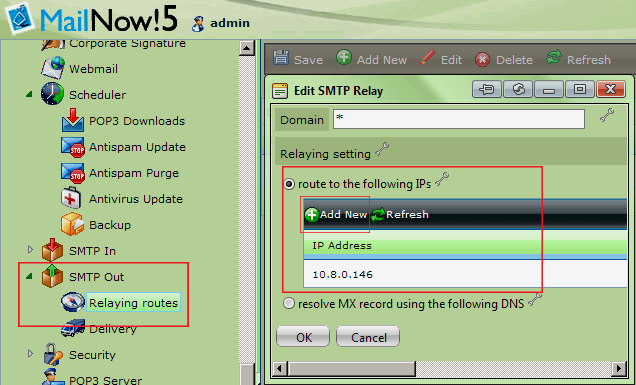Click the wrench icon beside Domain field
The height and width of the screenshot is (385, 636).
click(x=607, y=116)
